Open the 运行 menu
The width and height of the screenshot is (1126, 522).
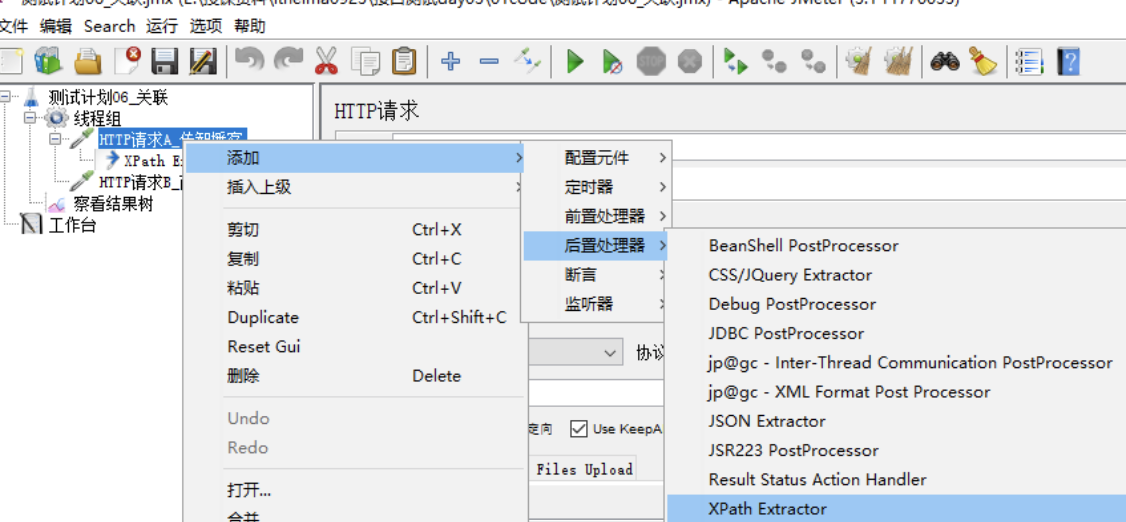pyautogui.click(x=162, y=26)
